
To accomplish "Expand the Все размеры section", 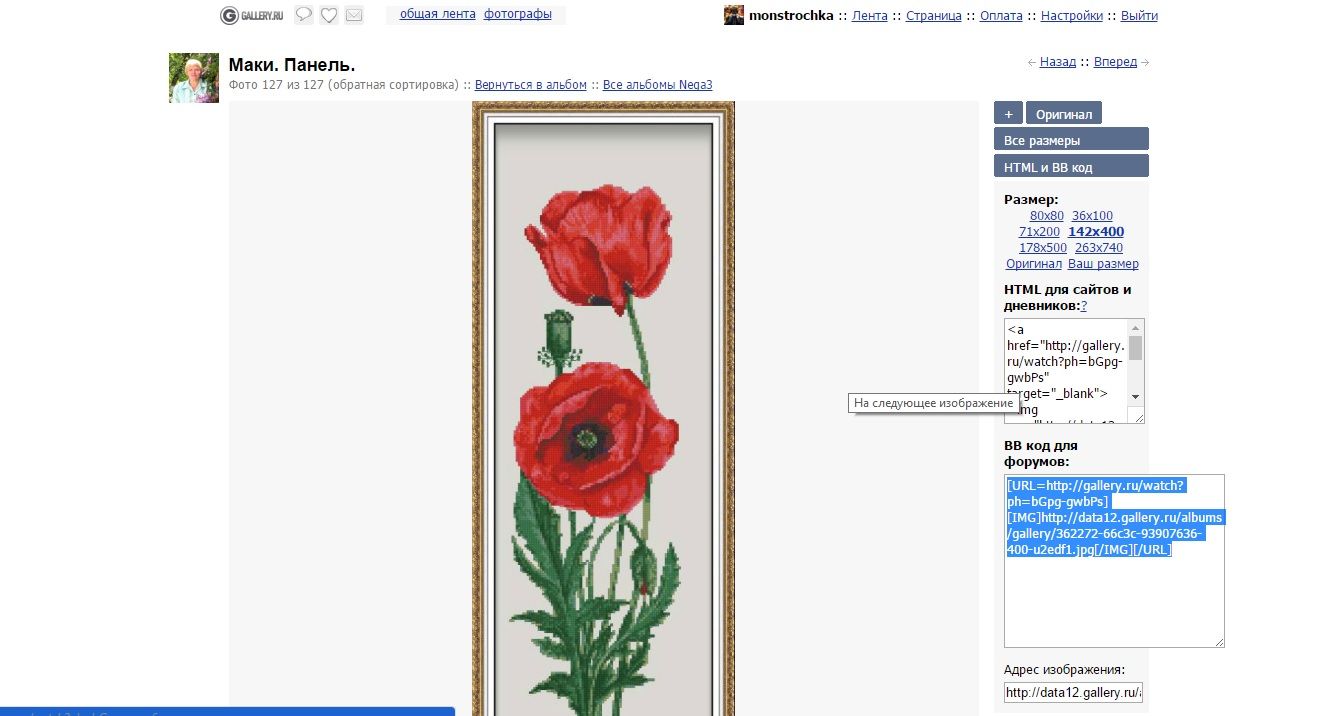I will (x=1071, y=140).
